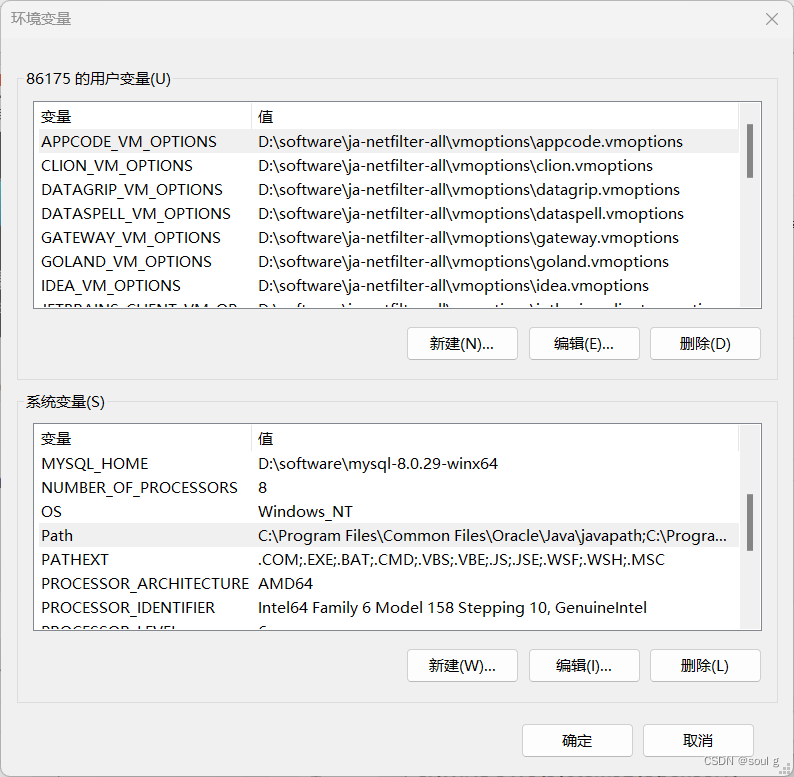
Task: Click the user variables list scrollbar thumb
Action: click(750, 151)
